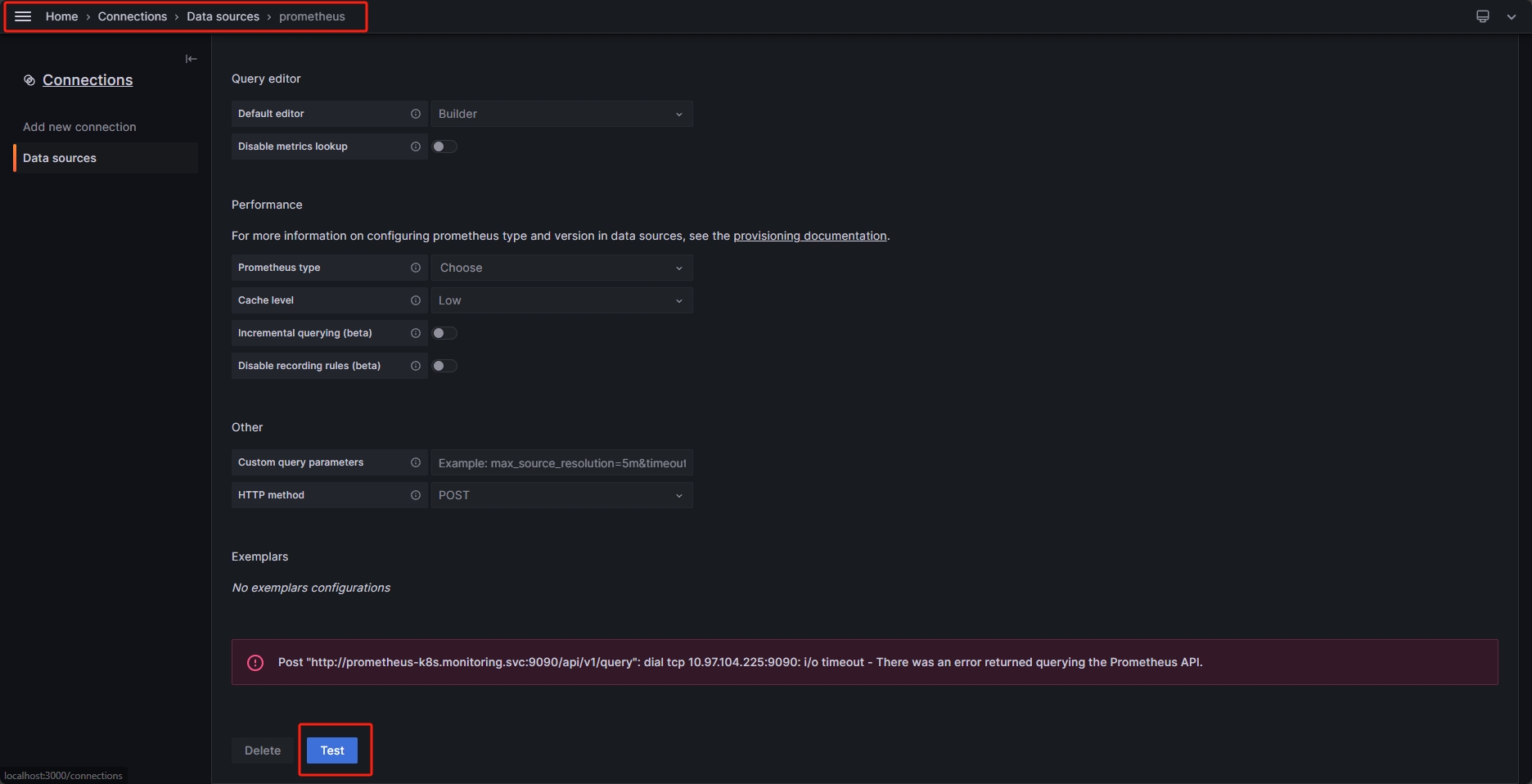Screen dimensions: 1532x784
Task: Click the monitor view icon in top bar
Action: pos(1483,16)
